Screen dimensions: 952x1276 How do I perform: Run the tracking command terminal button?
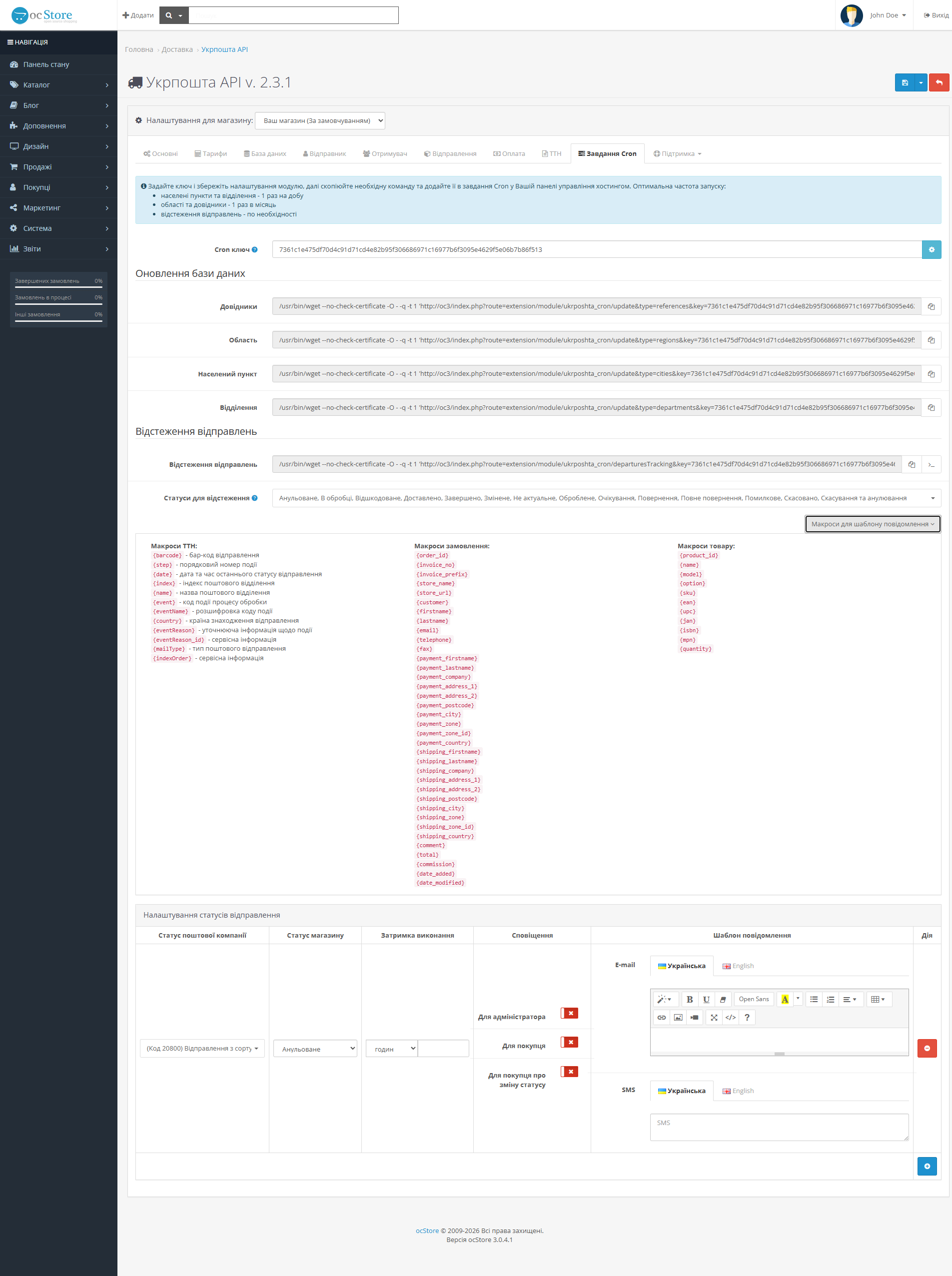click(x=931, y=464)
